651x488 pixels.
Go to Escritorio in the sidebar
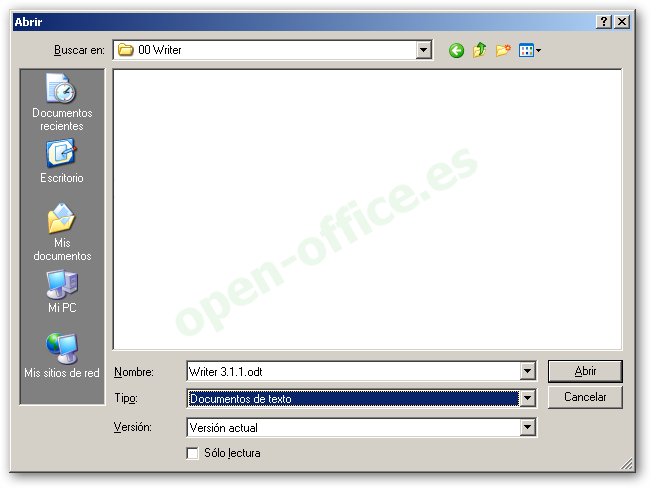point(62,162)
